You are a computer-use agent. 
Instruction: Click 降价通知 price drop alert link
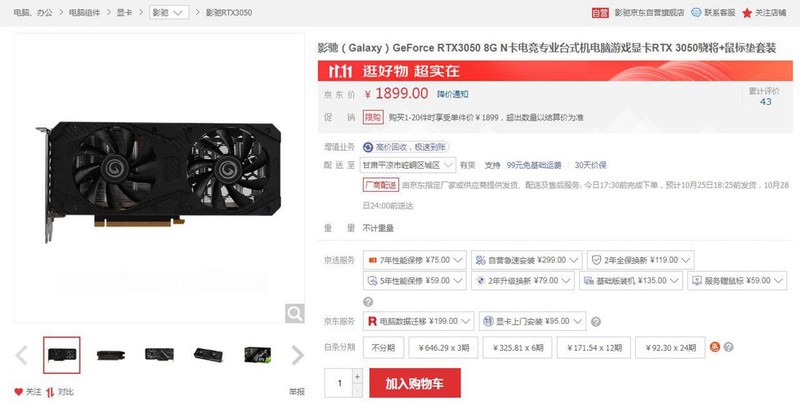tap(453, 94)
